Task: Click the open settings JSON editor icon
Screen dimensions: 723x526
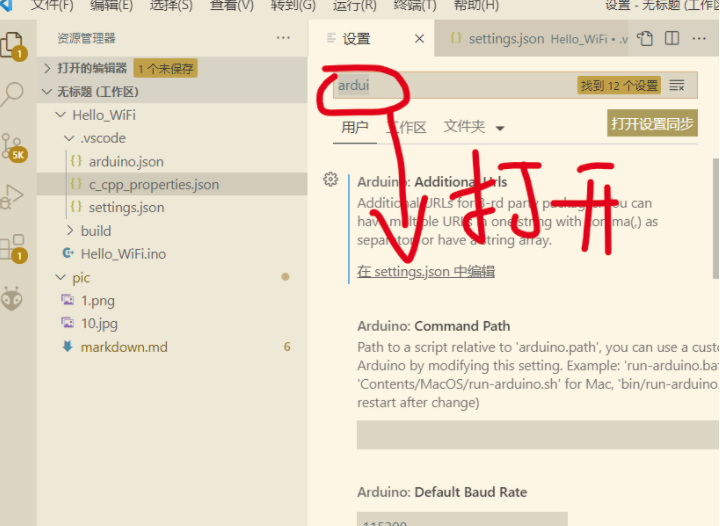Action: [645, 38]
